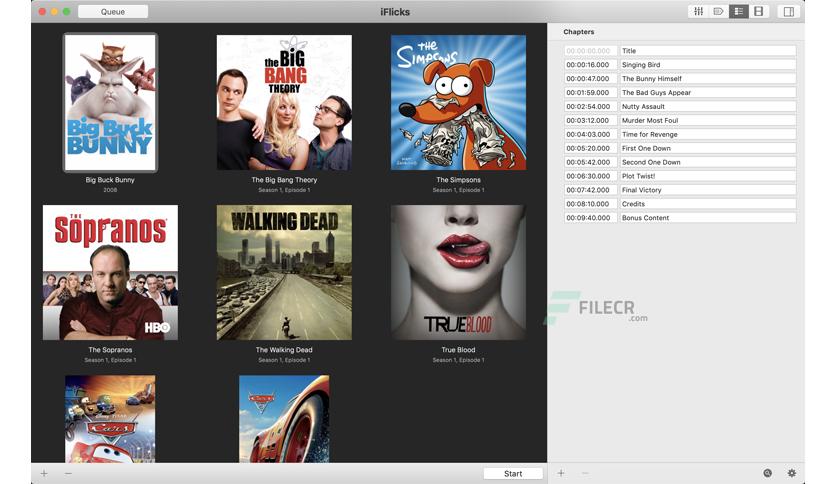Click the 00:09:40.000 timestamp field
This screenshot has height=484, width=836.
click(591, 217)
